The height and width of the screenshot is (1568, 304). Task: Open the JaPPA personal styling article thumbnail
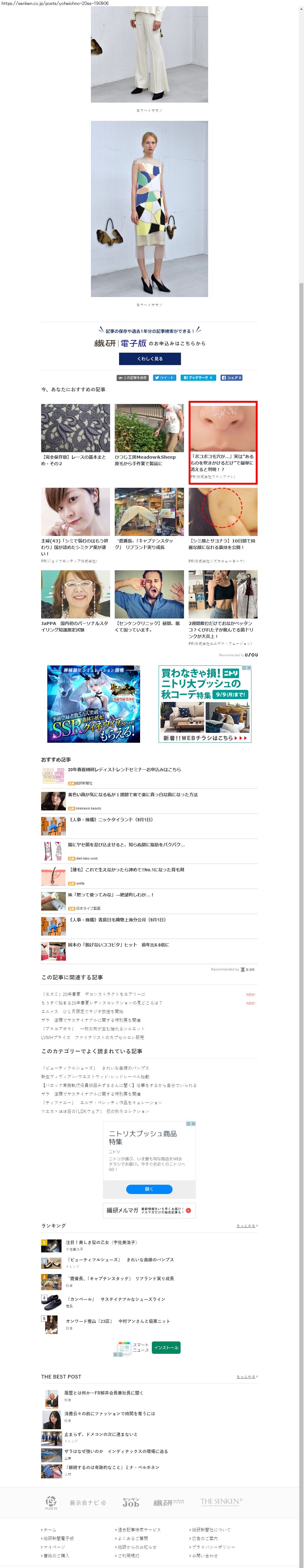click(75, 594)
